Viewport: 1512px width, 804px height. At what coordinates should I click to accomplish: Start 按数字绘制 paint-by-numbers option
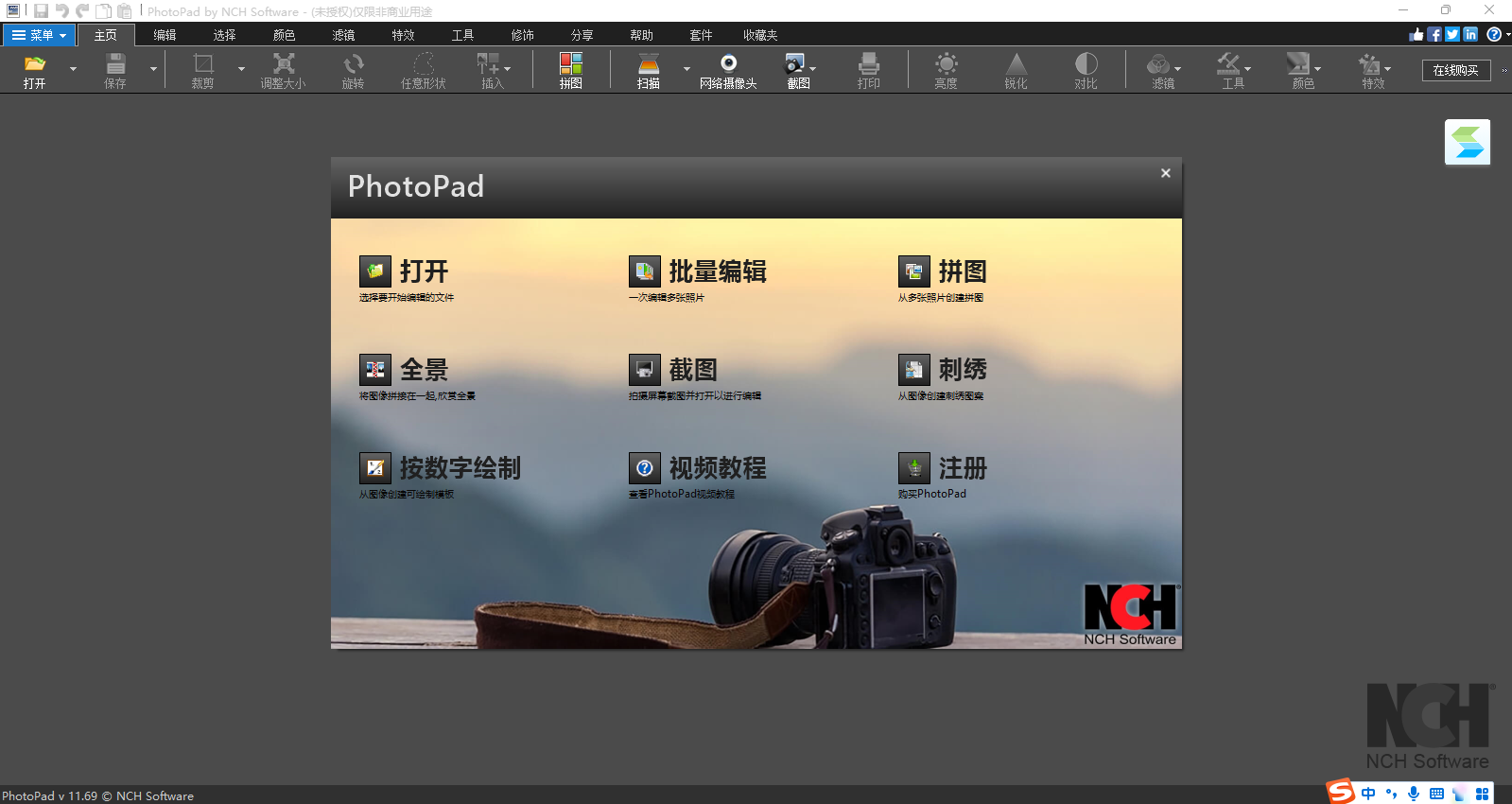pos(459,468)
